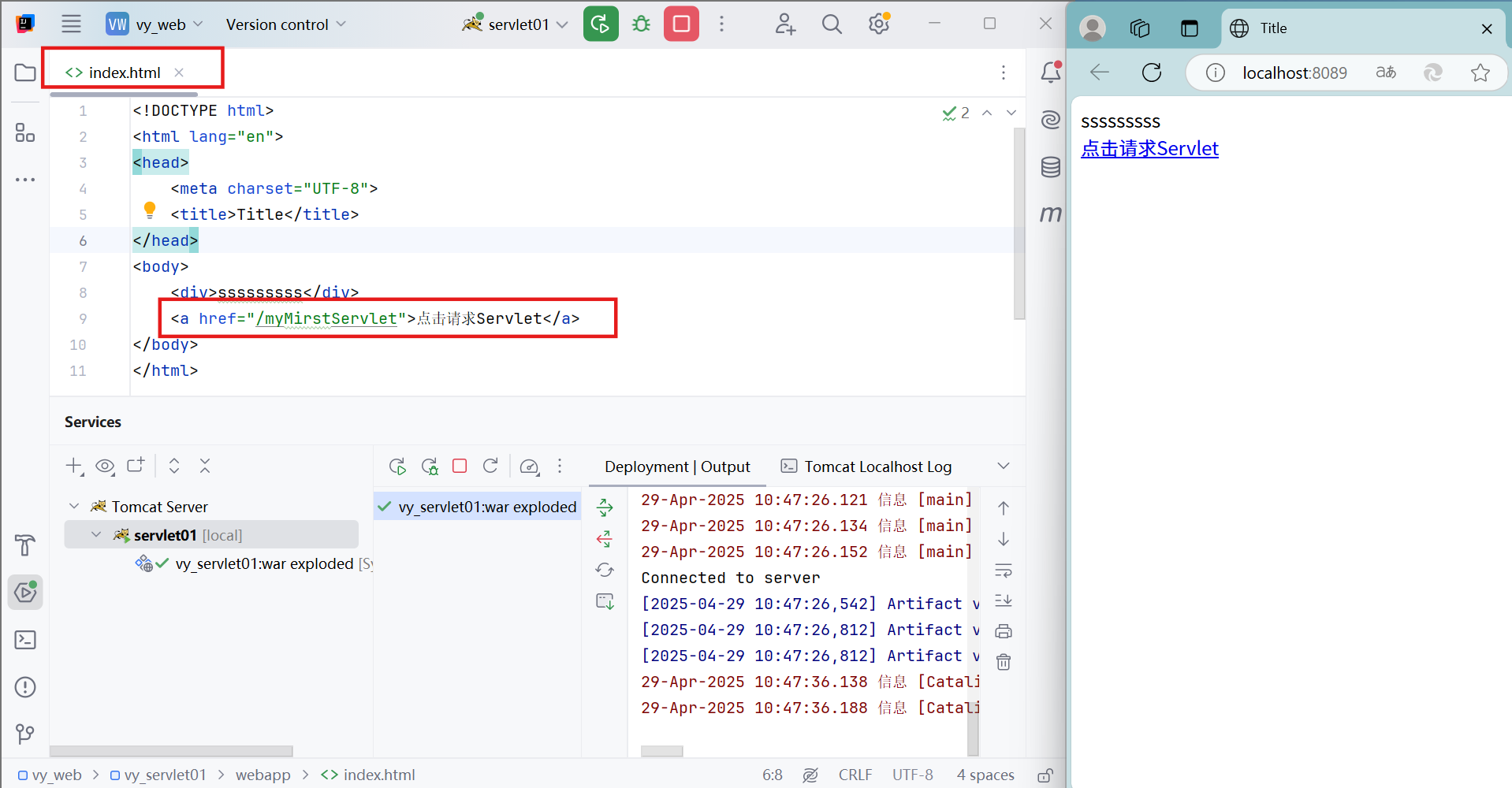Open the notifications bell
The width and height of the screenshot is (1512, 788).
point(1049,72)
